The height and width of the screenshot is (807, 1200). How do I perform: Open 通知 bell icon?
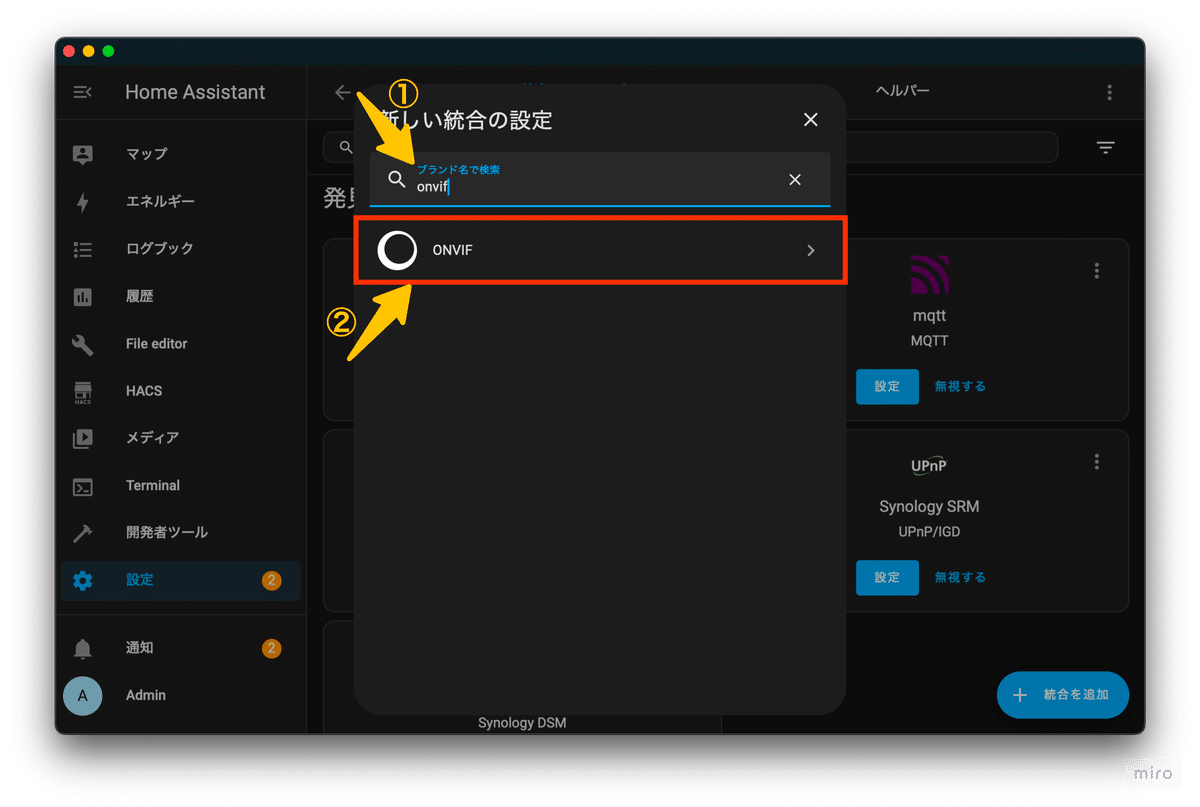[83, 649]
